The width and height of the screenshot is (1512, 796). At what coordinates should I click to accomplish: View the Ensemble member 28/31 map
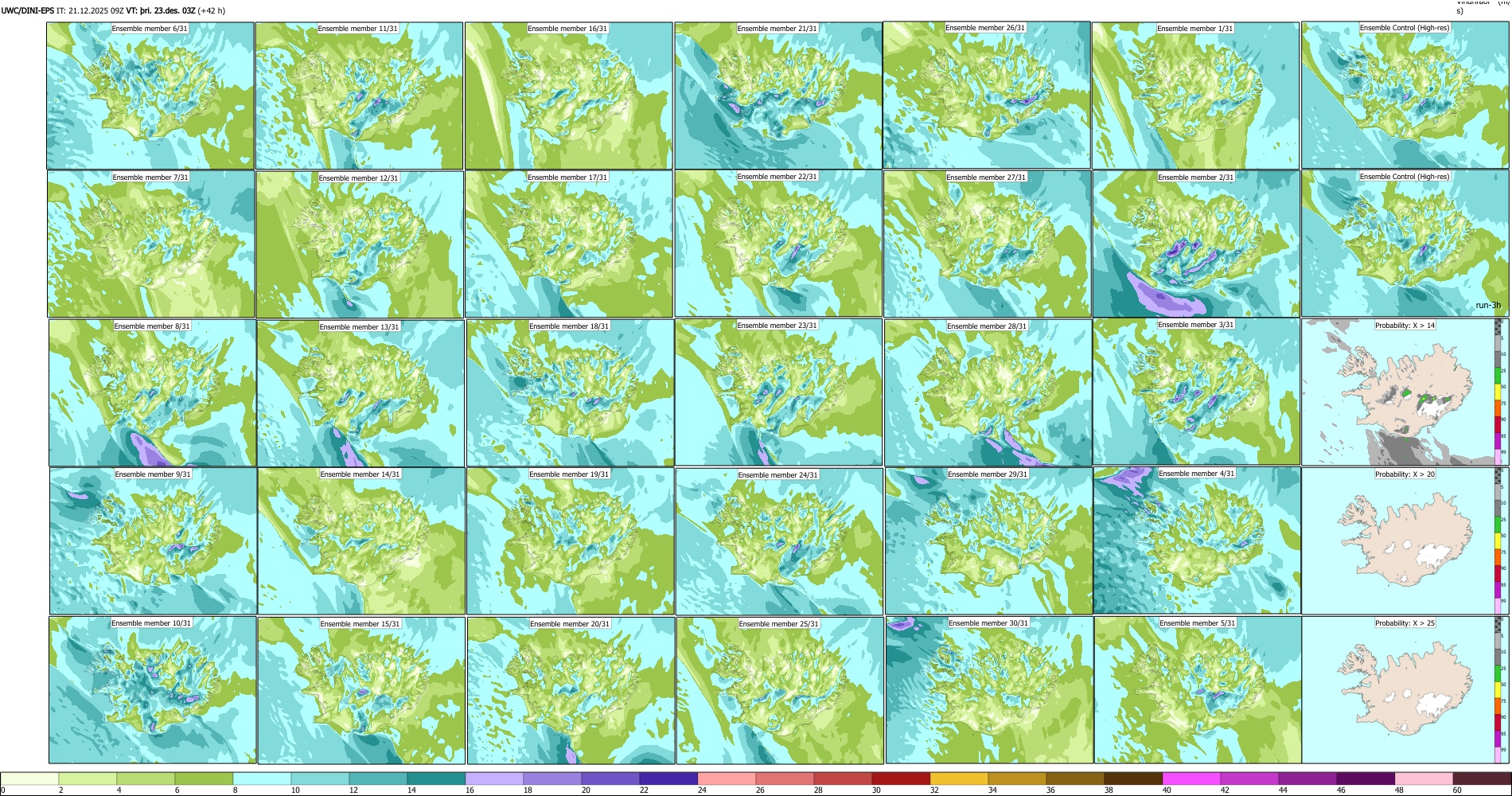(x=988, y=393)
